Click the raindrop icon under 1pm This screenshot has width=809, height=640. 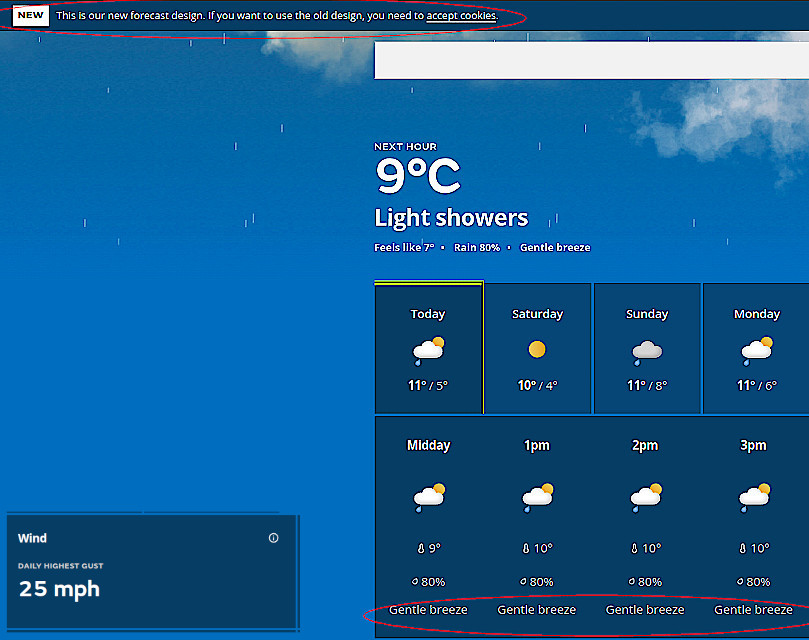pos(523,582)
